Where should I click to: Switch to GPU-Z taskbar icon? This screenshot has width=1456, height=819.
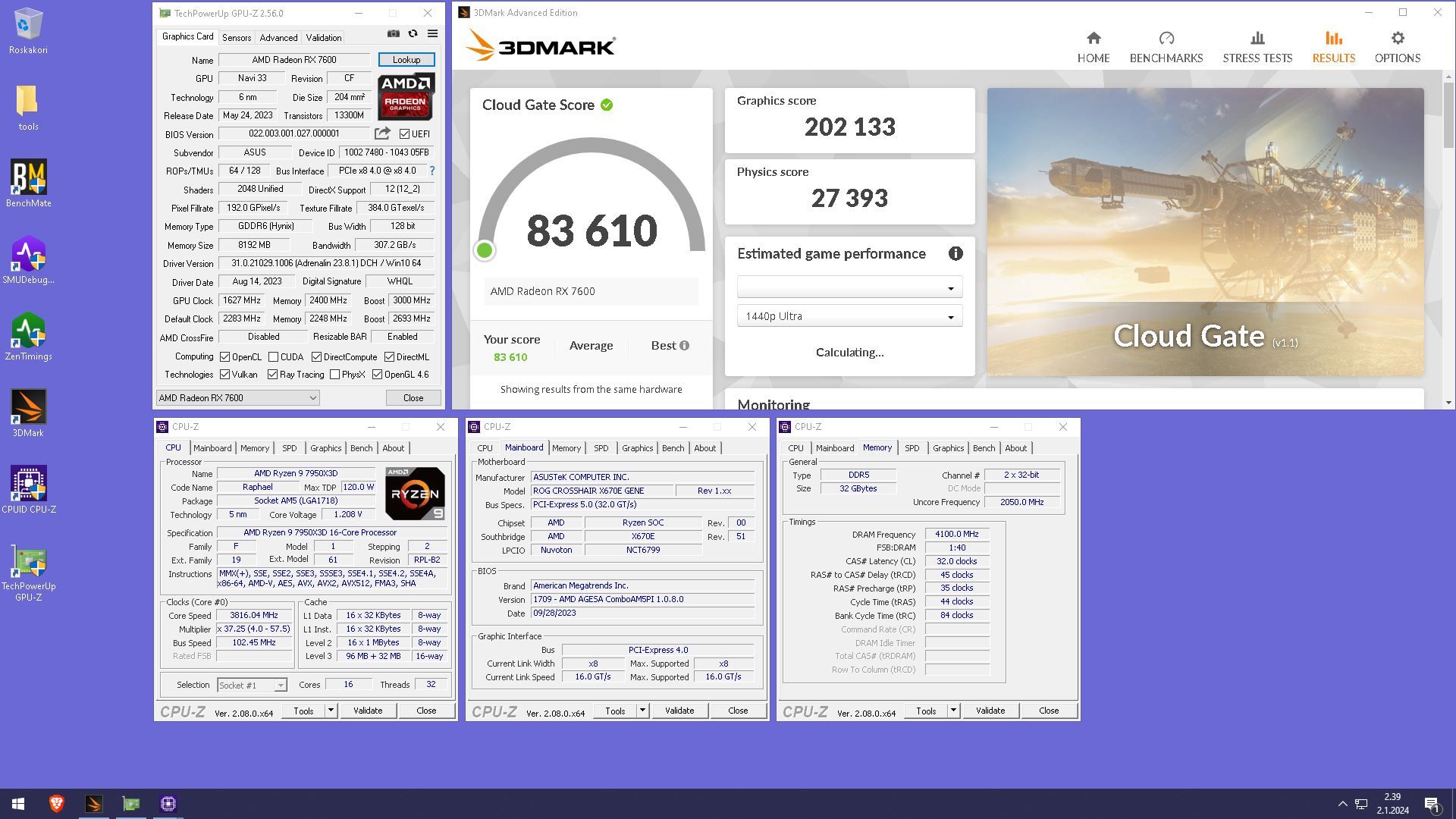tap(131, 804)
